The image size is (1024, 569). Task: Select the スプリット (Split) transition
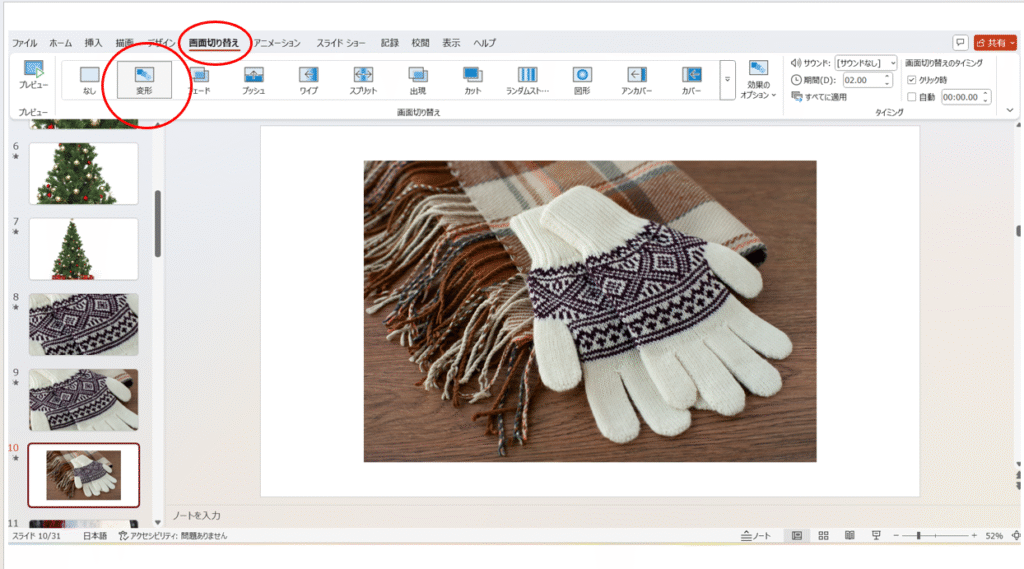pos(363,80)
